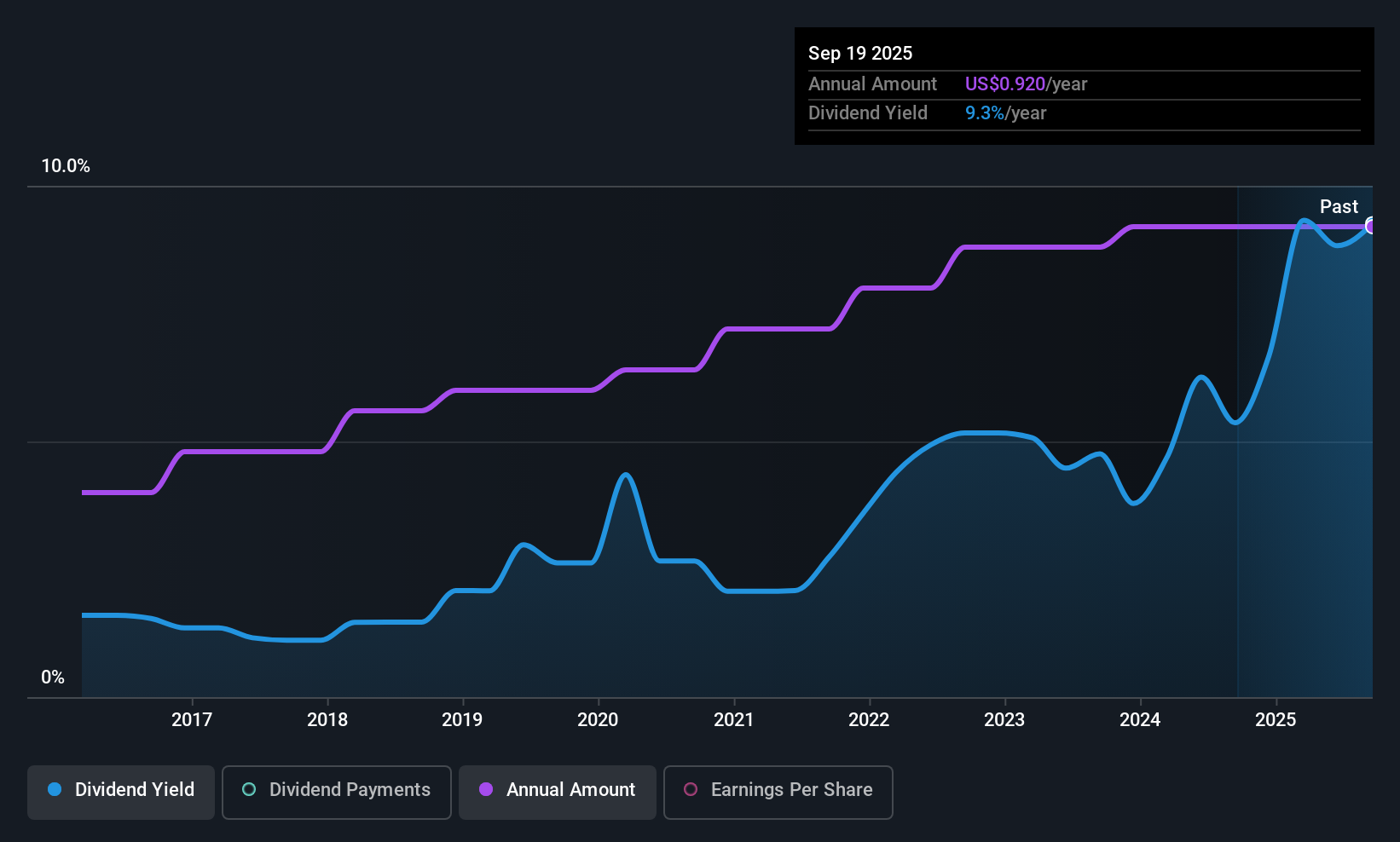Enable the Dividend Payments series label

pyautogui.click(x=350, y=790)
